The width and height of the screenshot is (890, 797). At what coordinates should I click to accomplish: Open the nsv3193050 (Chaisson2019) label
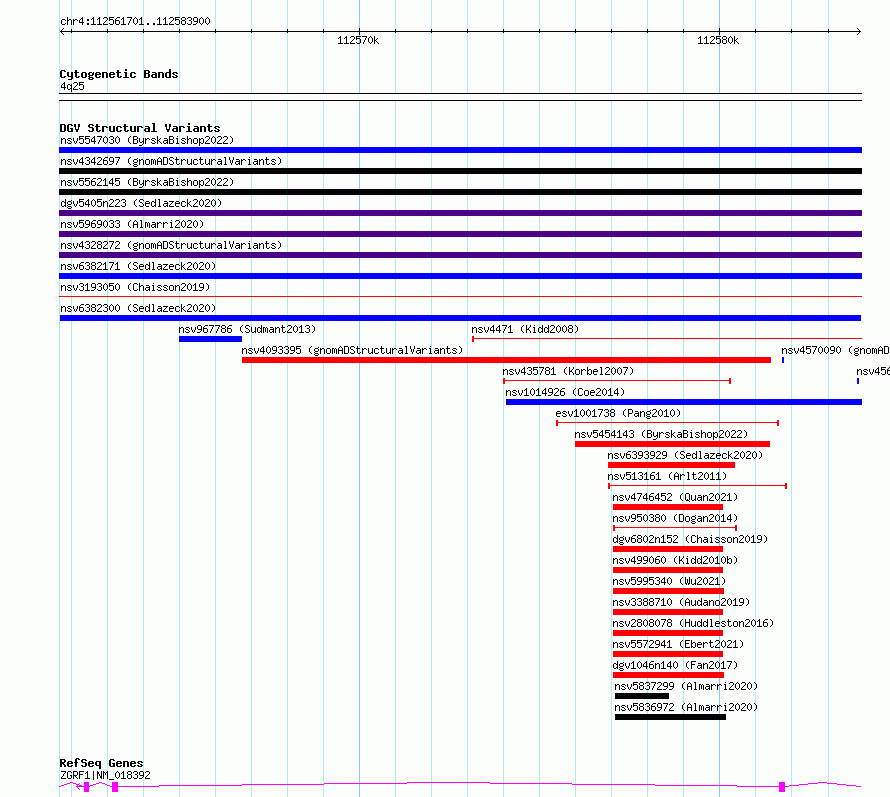135,287
